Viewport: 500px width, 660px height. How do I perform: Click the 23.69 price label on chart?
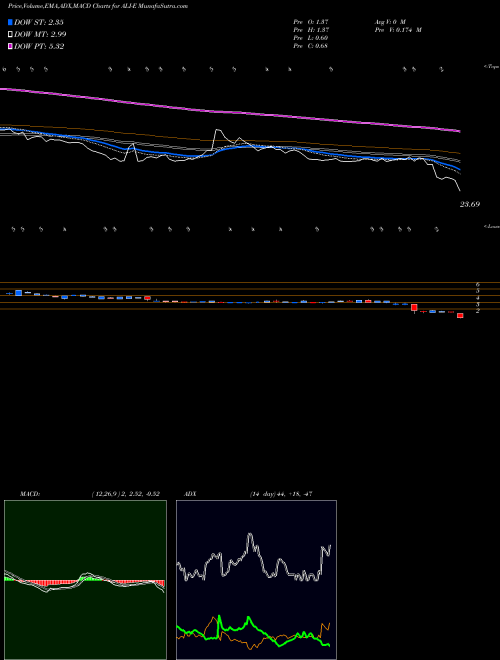pyautogui.click(x=470, y=204)
